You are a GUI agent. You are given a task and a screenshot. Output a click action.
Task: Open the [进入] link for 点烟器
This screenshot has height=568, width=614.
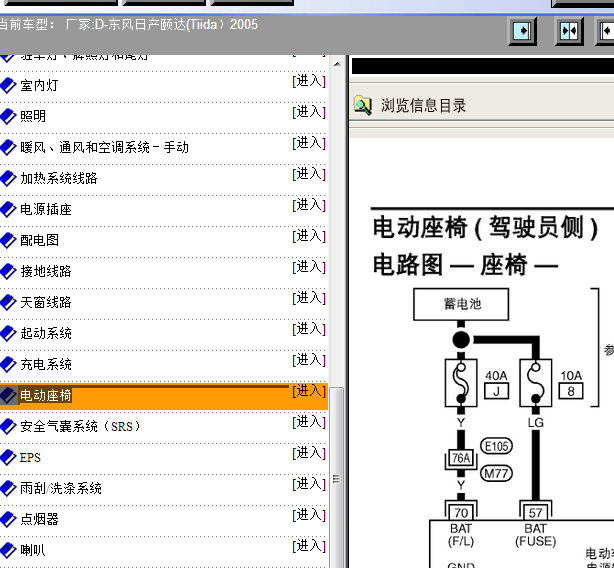pyautogui.click(x=309, y=515)
